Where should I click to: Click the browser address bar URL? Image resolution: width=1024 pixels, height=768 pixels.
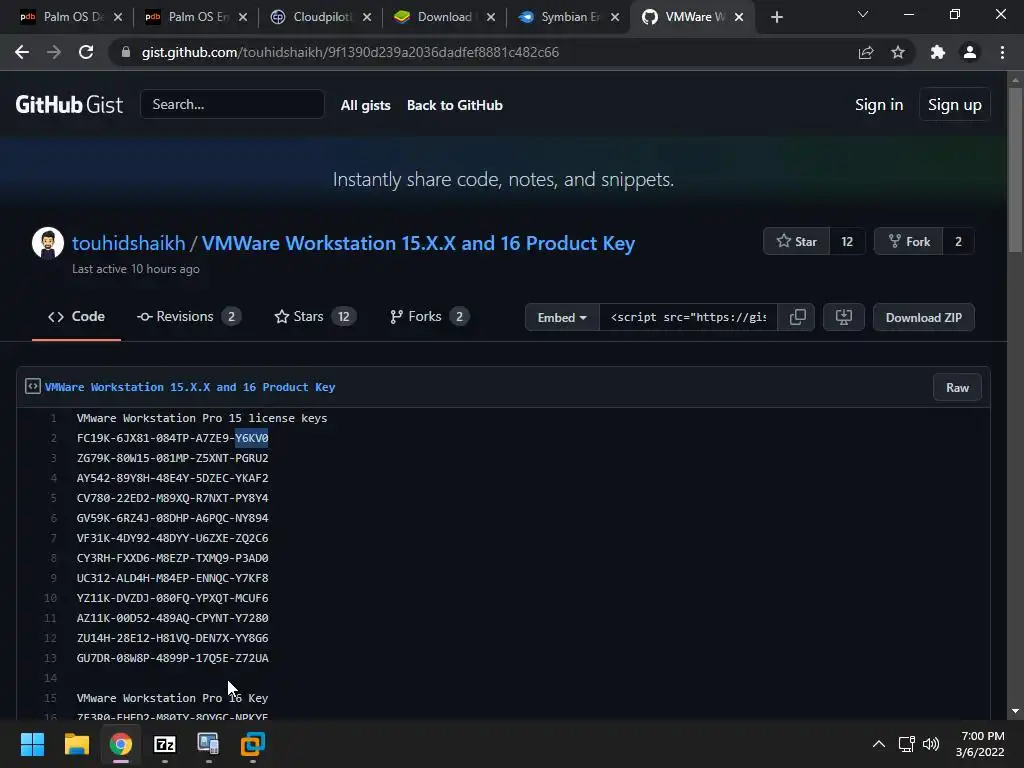350,52
